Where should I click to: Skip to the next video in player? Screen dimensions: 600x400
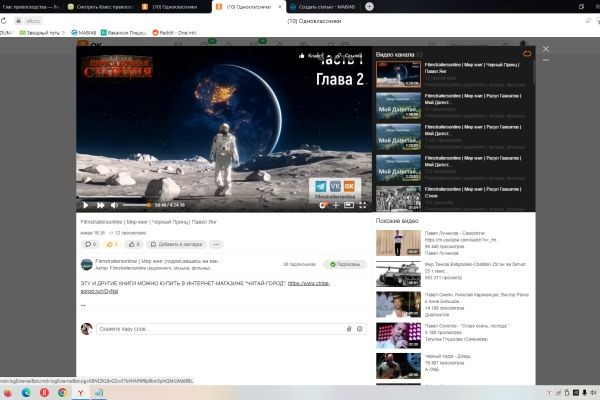(x=100, y=205)
